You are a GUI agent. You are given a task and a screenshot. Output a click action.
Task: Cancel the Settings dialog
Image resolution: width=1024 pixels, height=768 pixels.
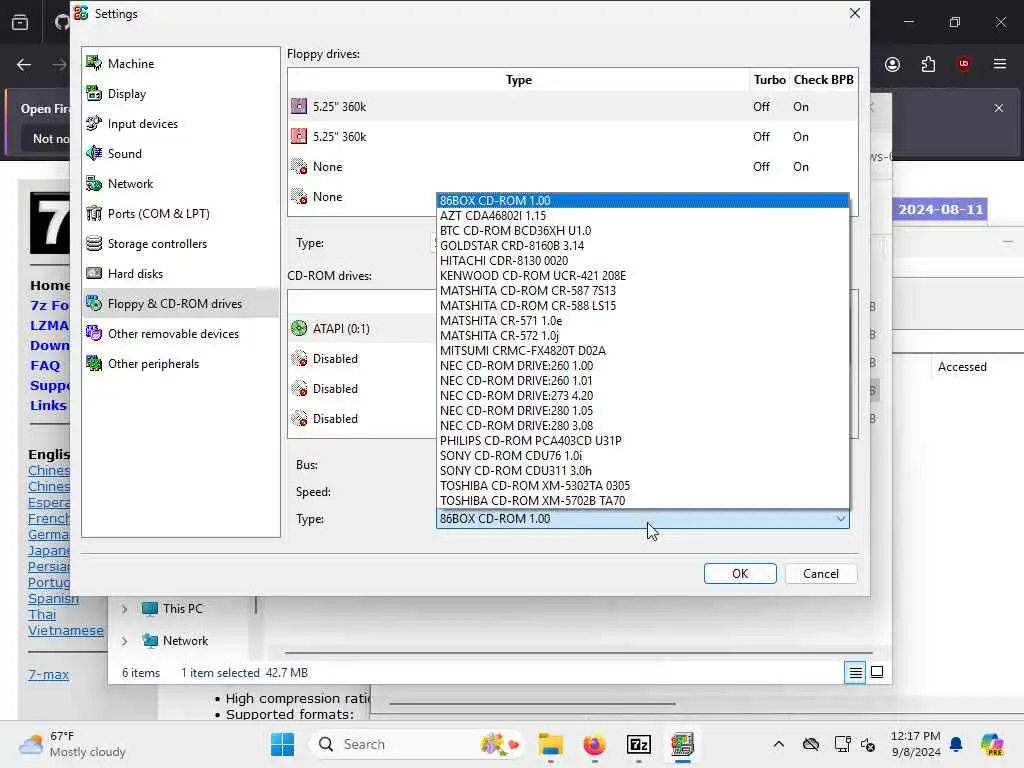(x=821, y=573)
